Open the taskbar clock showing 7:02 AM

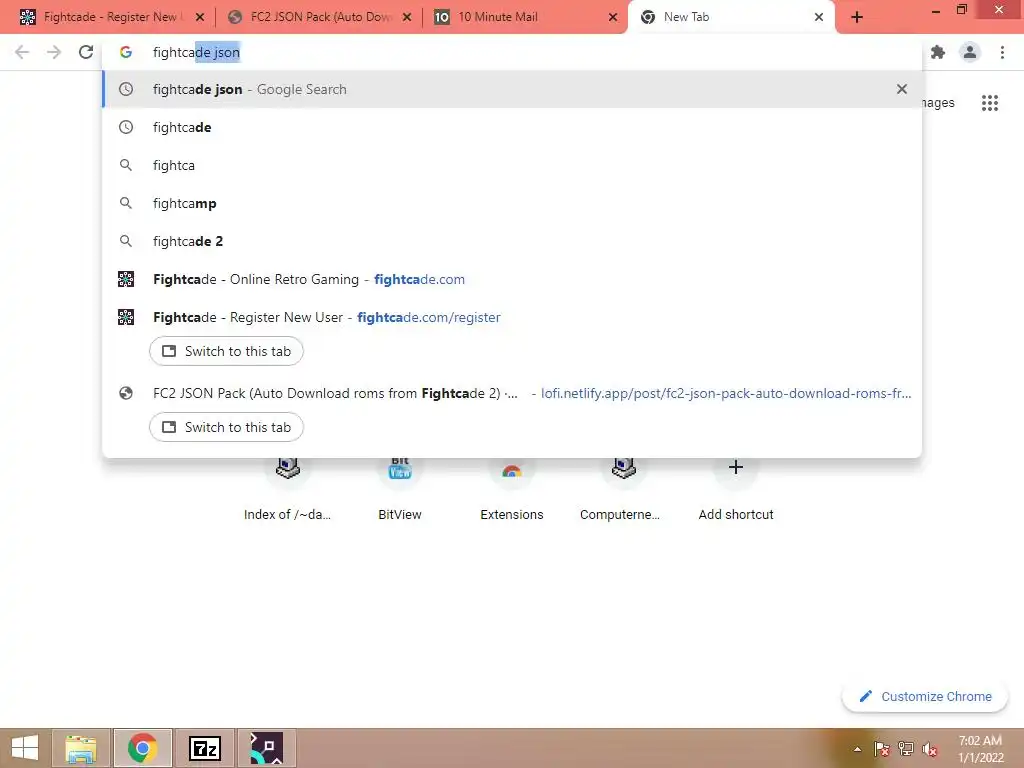pos(980,749)
